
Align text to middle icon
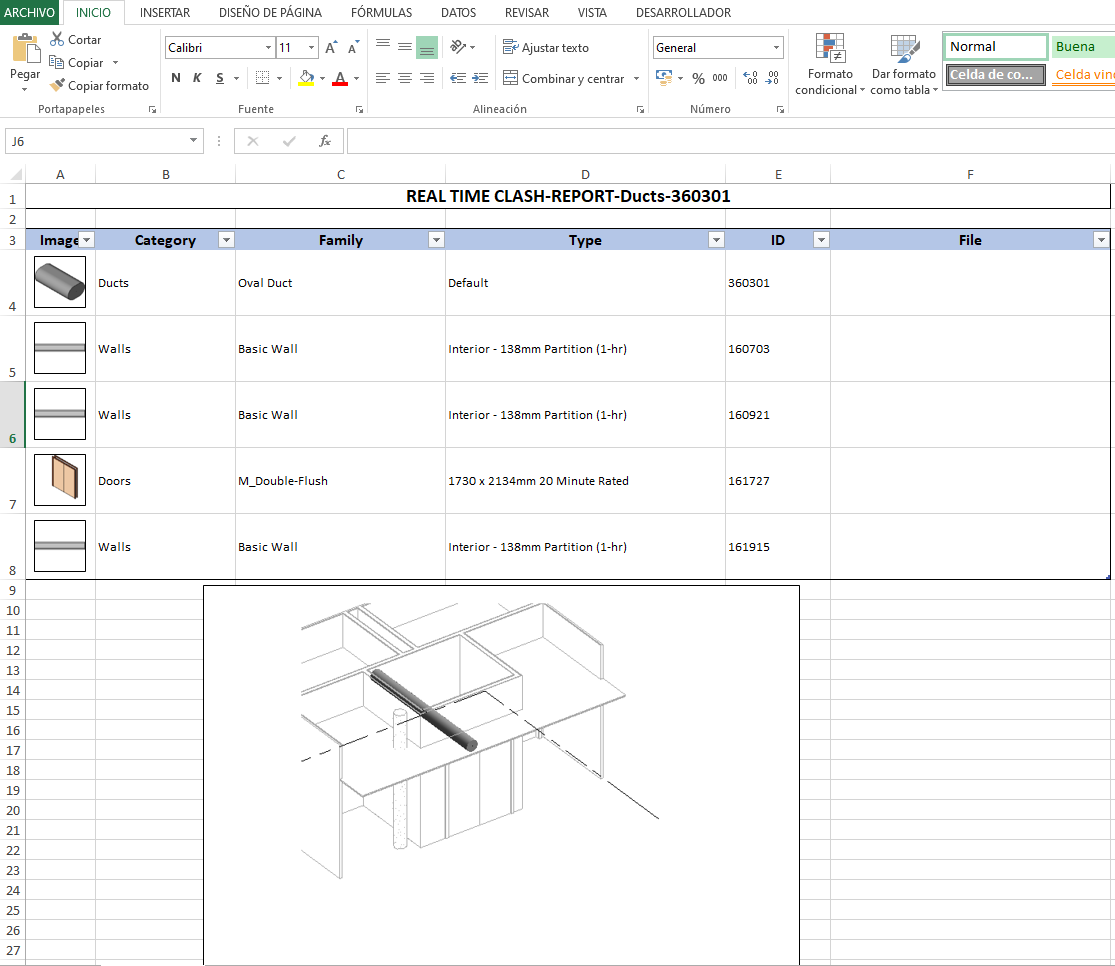tap(405, 48)
